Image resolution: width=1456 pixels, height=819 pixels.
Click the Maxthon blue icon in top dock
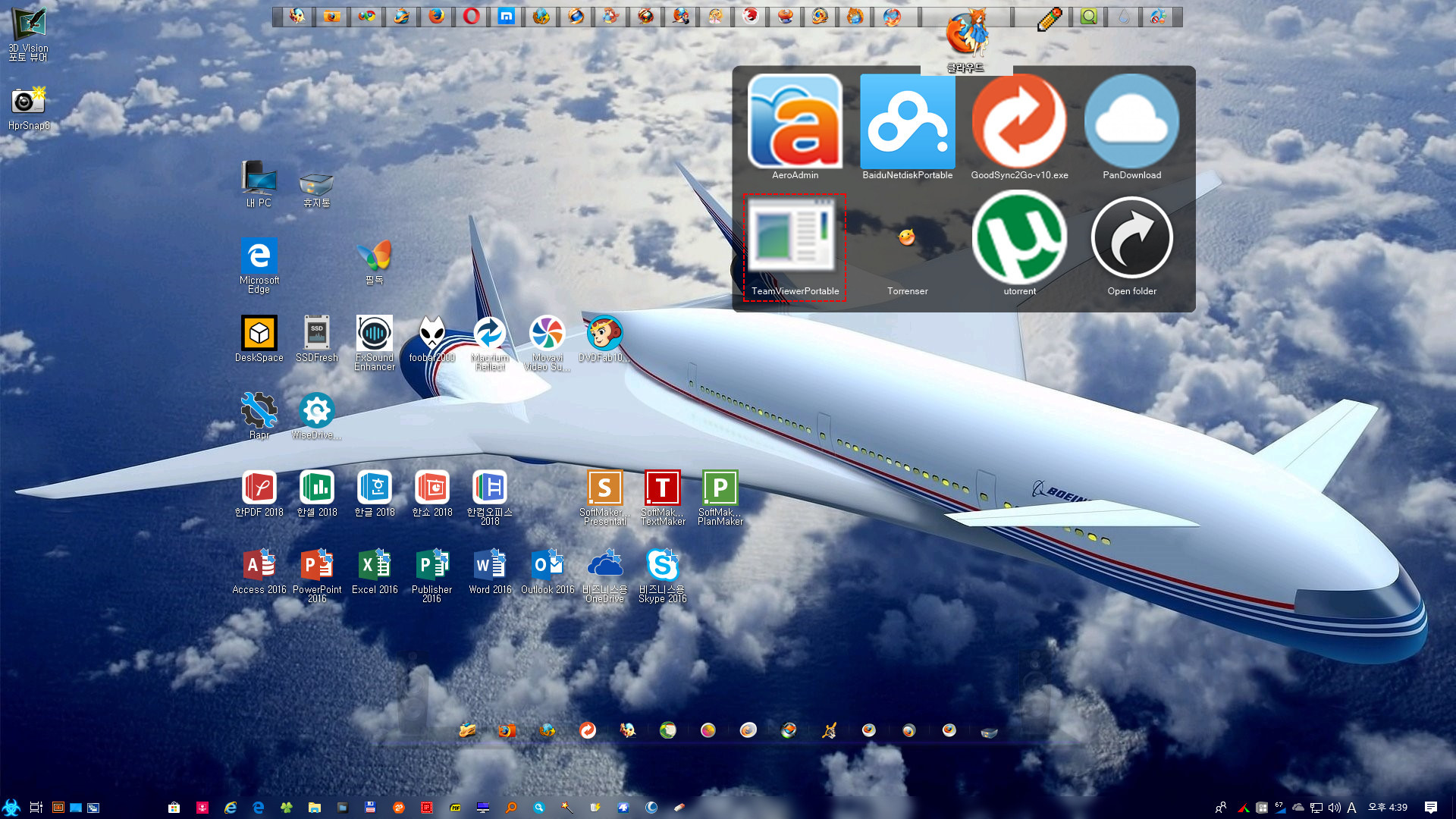(x=506, y=16)
